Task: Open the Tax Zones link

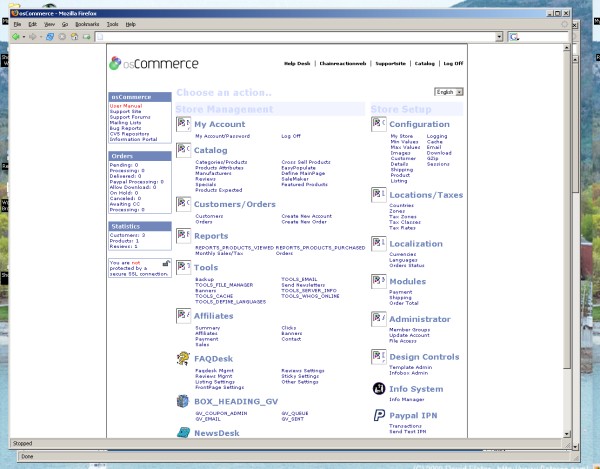Action: click(x=403, y=217)
